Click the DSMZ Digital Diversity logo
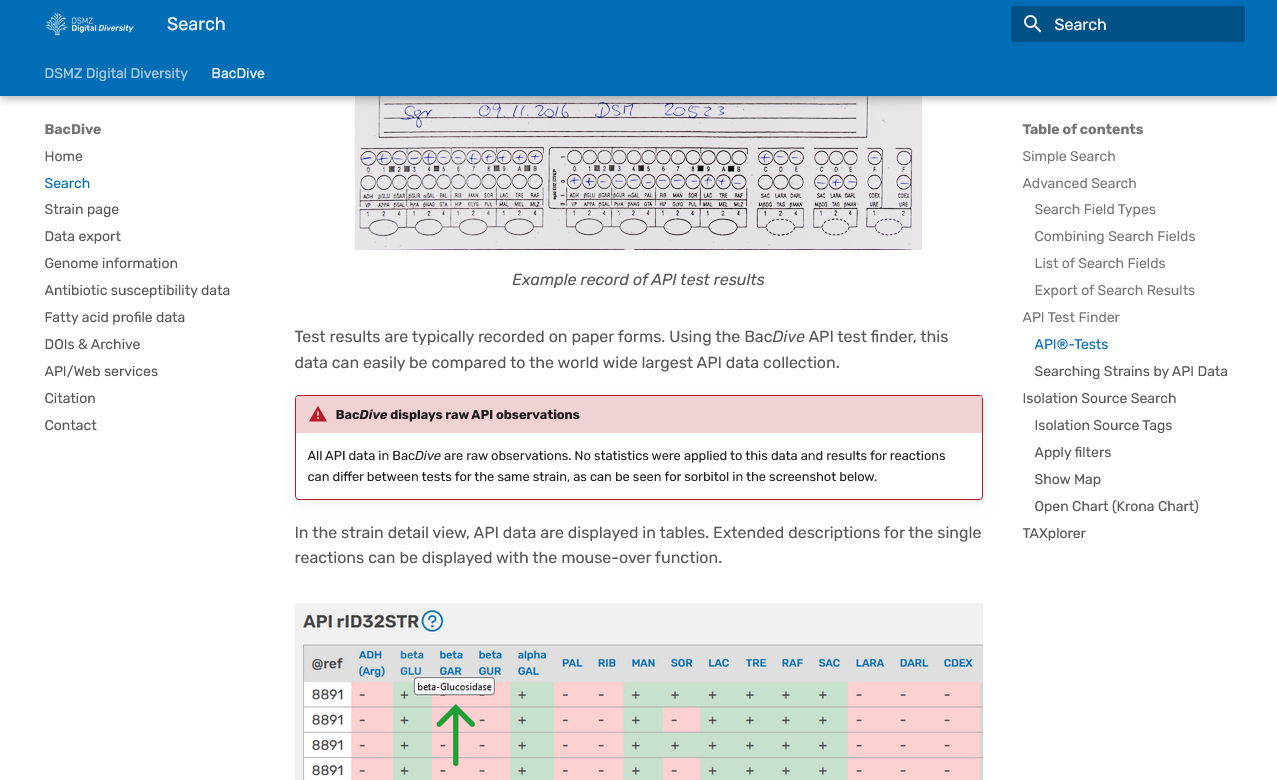The height and width of the screenshot is (780, 1277). (90, 24)
